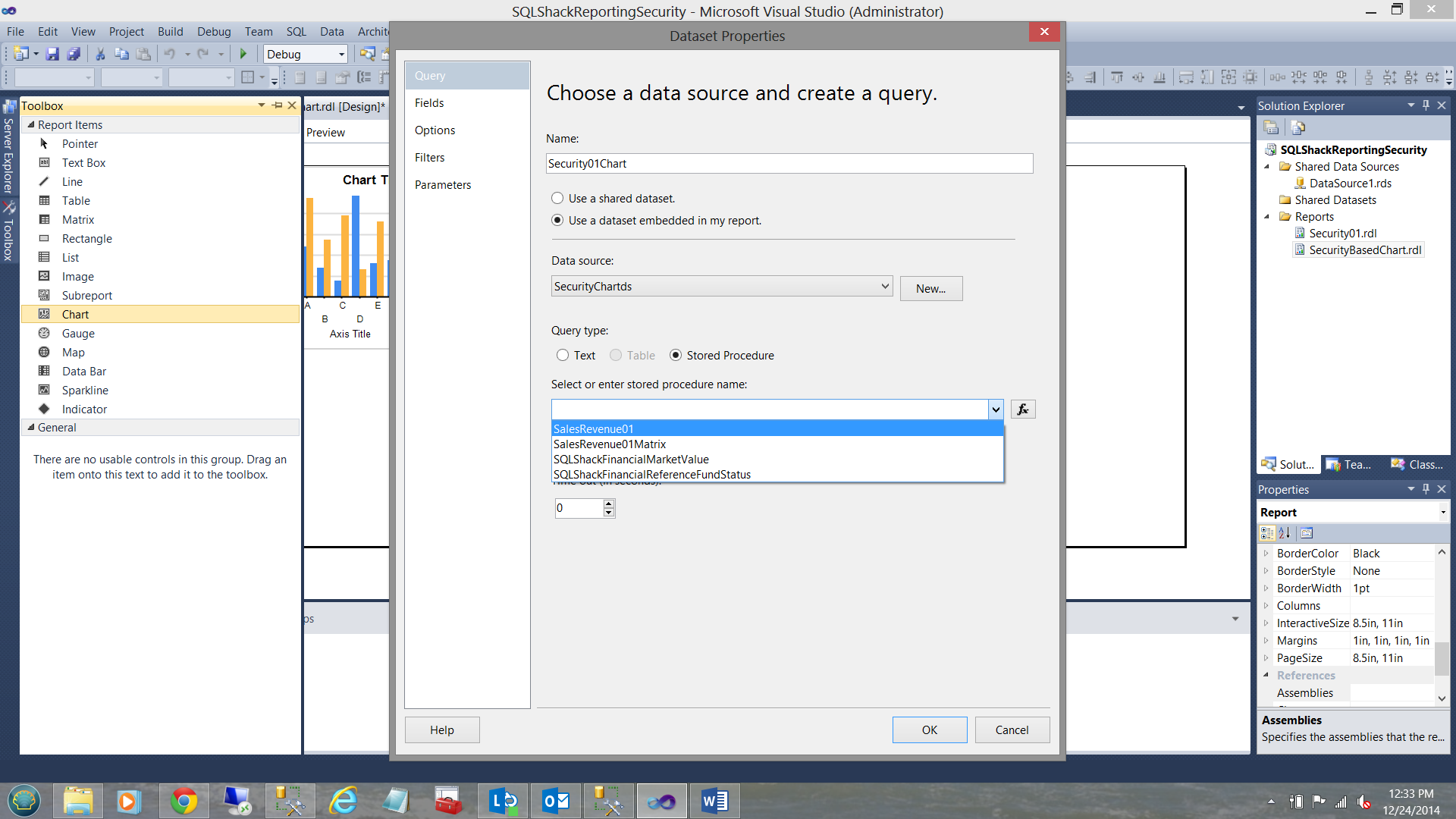Open the Build menu

tap(170, 31)
